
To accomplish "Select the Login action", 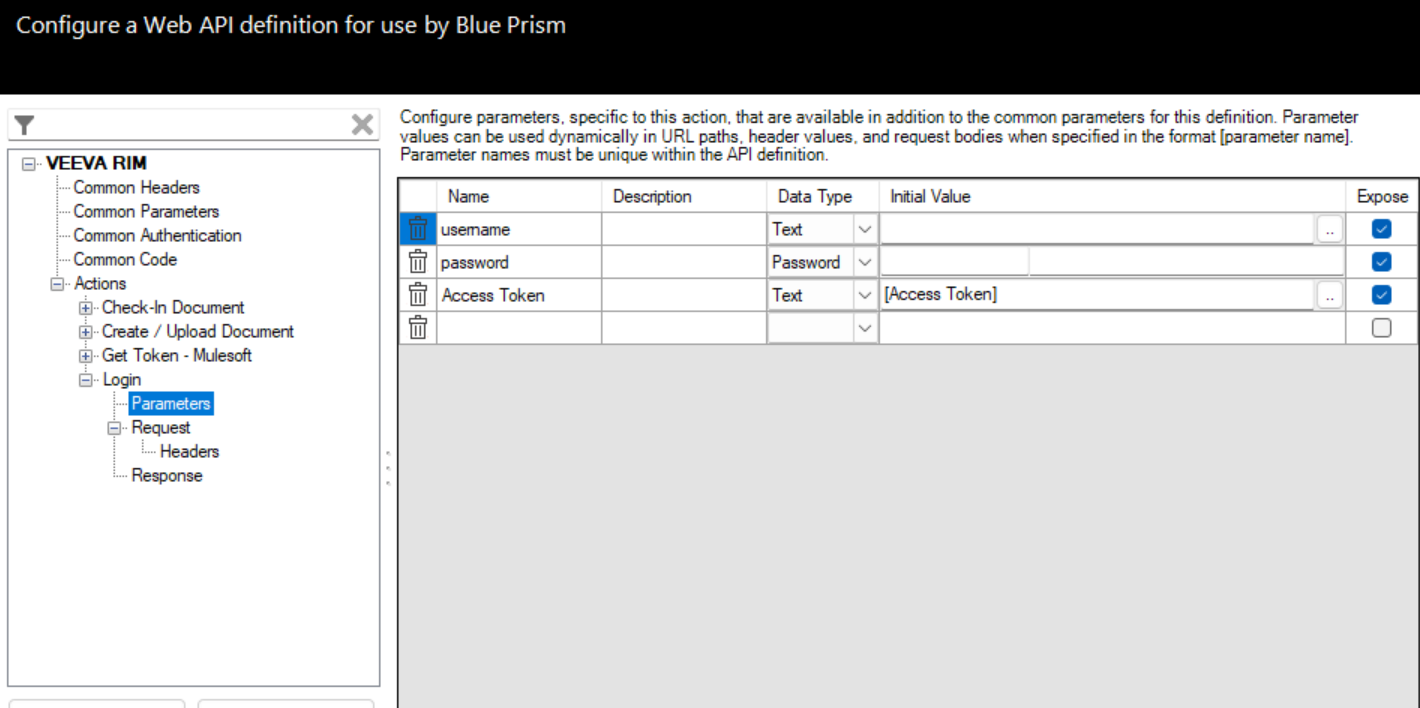I will 122,379.
